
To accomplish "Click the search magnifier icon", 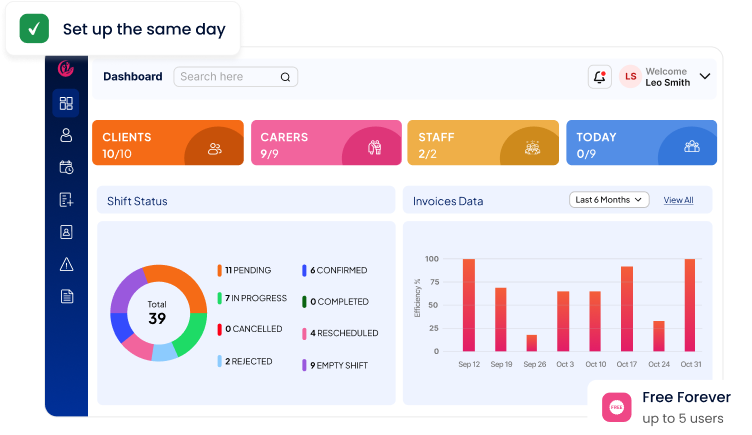I will [285, 77].
